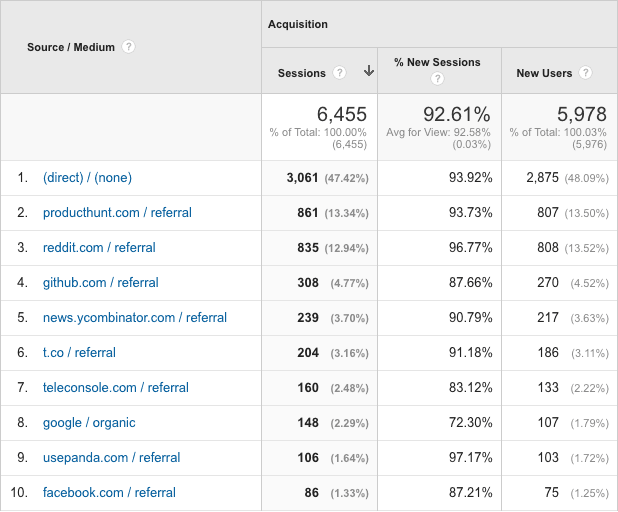Viewport: 618px width, 512px height.
Task: Click help icon beside Source / Medium
Action: [x=129, y=47]
